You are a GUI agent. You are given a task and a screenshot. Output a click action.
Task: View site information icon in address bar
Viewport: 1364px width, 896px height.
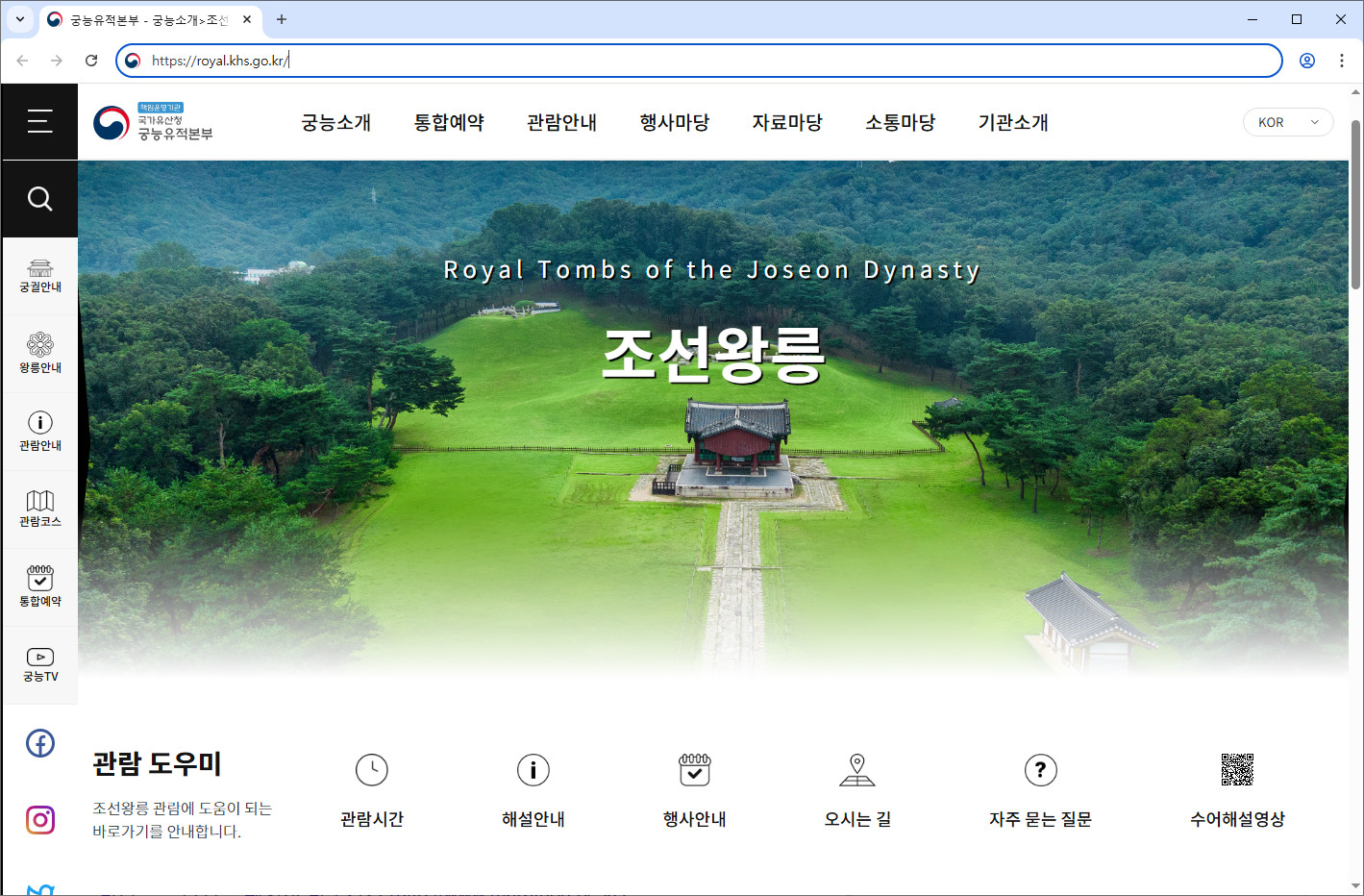[133, 61]
